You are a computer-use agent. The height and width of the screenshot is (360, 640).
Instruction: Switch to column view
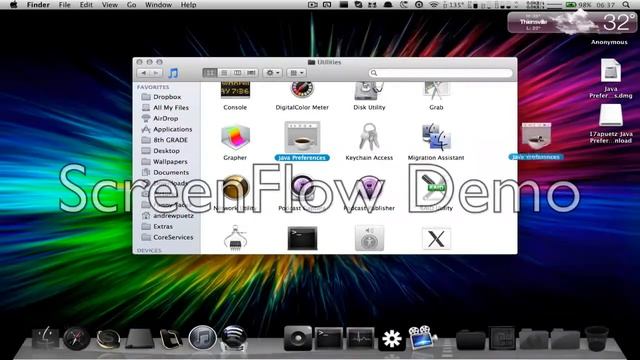(237, 73)
